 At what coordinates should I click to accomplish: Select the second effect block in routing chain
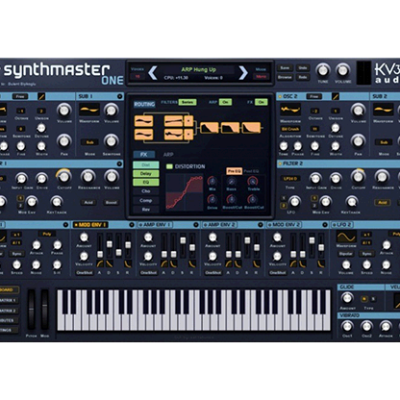click(x=230, y=128)
